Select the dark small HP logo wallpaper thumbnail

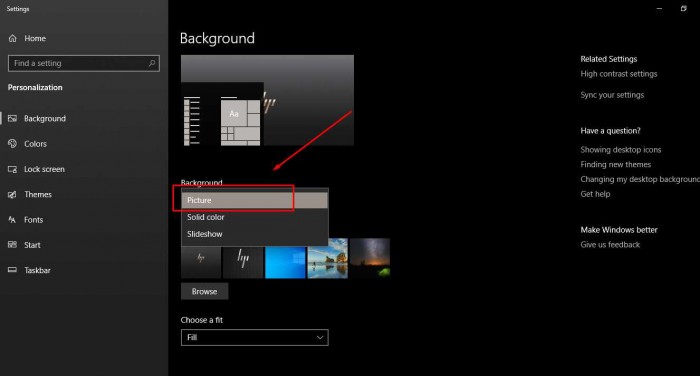(201, 263)
